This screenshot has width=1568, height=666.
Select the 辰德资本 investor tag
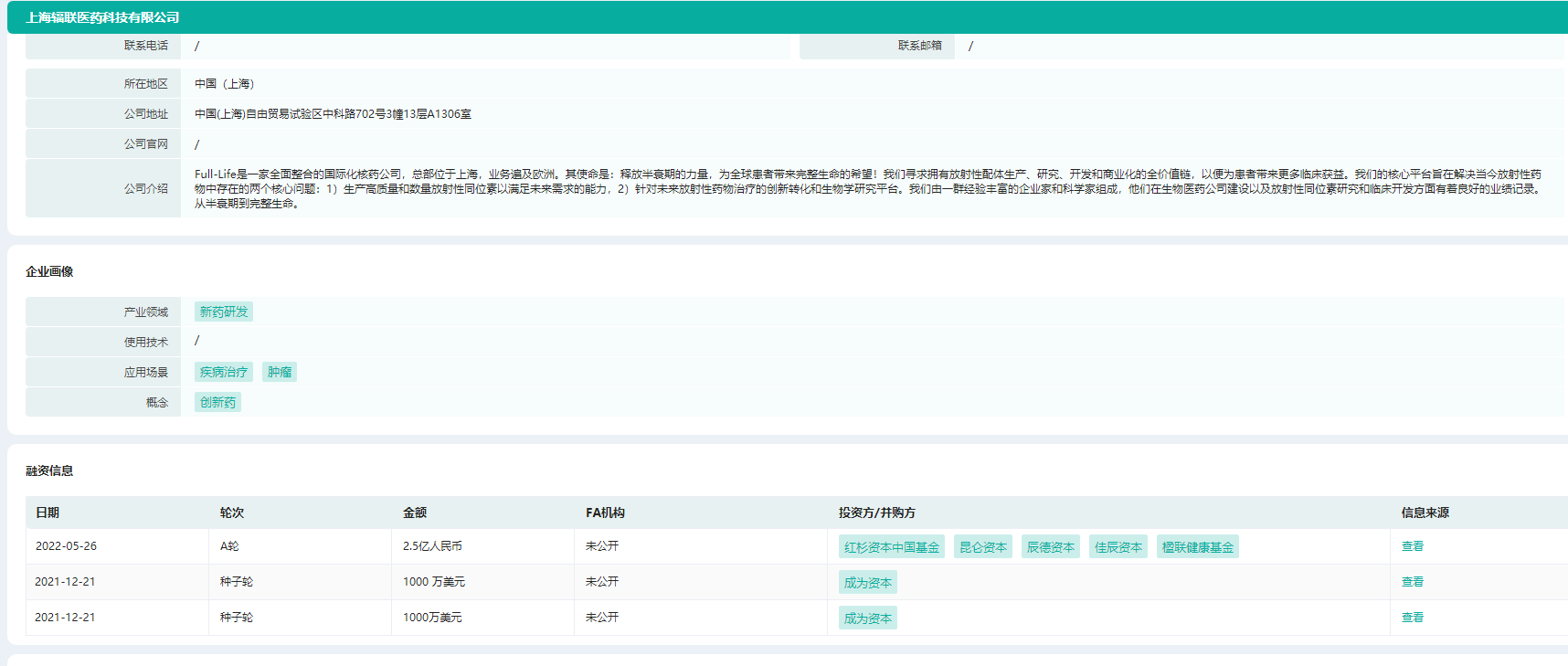(x=1050, y=547)
